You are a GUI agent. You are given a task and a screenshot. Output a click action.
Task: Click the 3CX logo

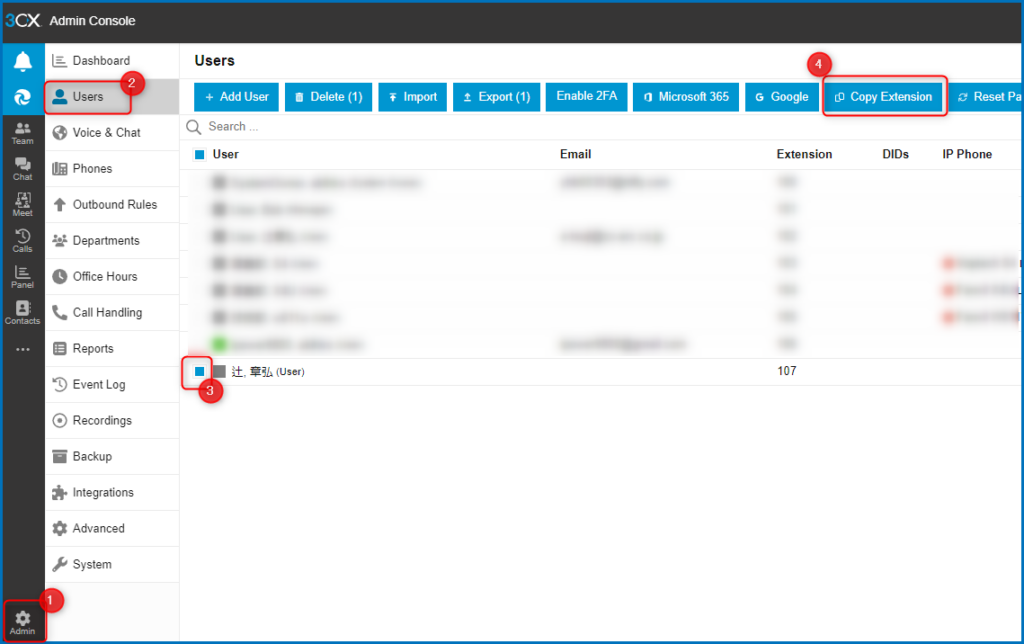tap(23, 21)
